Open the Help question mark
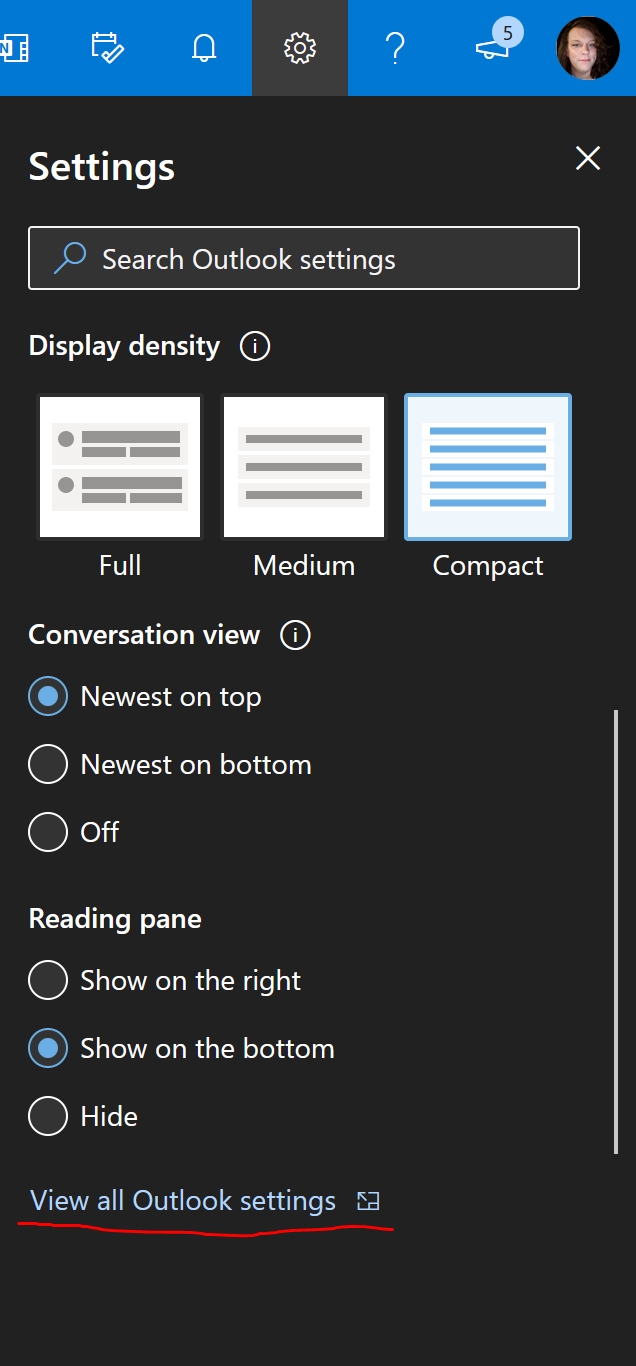Screen dimensions: 636x1366 coord(395,48)
